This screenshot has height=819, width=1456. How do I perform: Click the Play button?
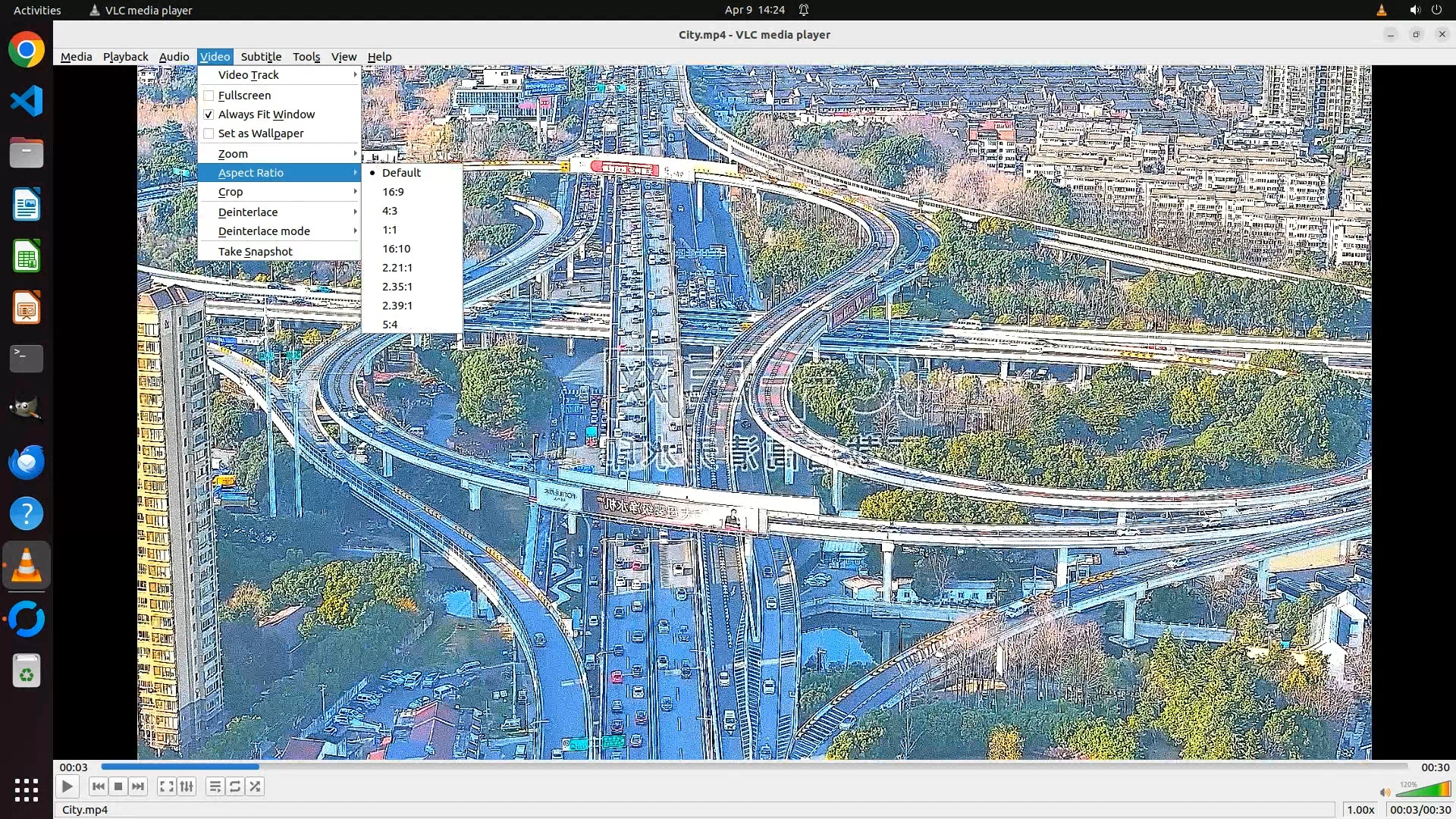pos(67,786)
